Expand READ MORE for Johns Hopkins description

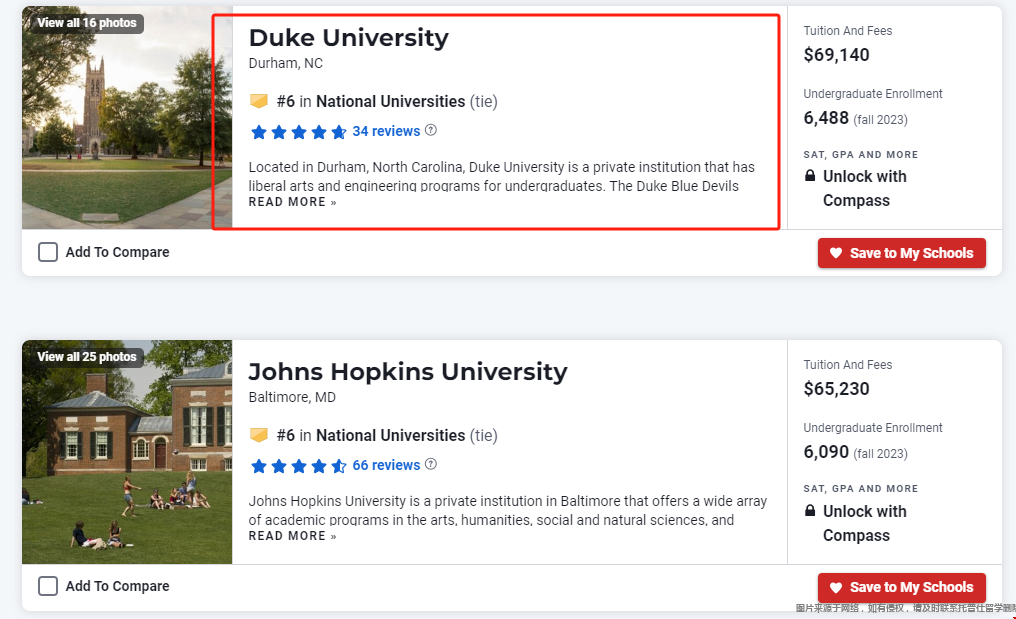[293, 536]
